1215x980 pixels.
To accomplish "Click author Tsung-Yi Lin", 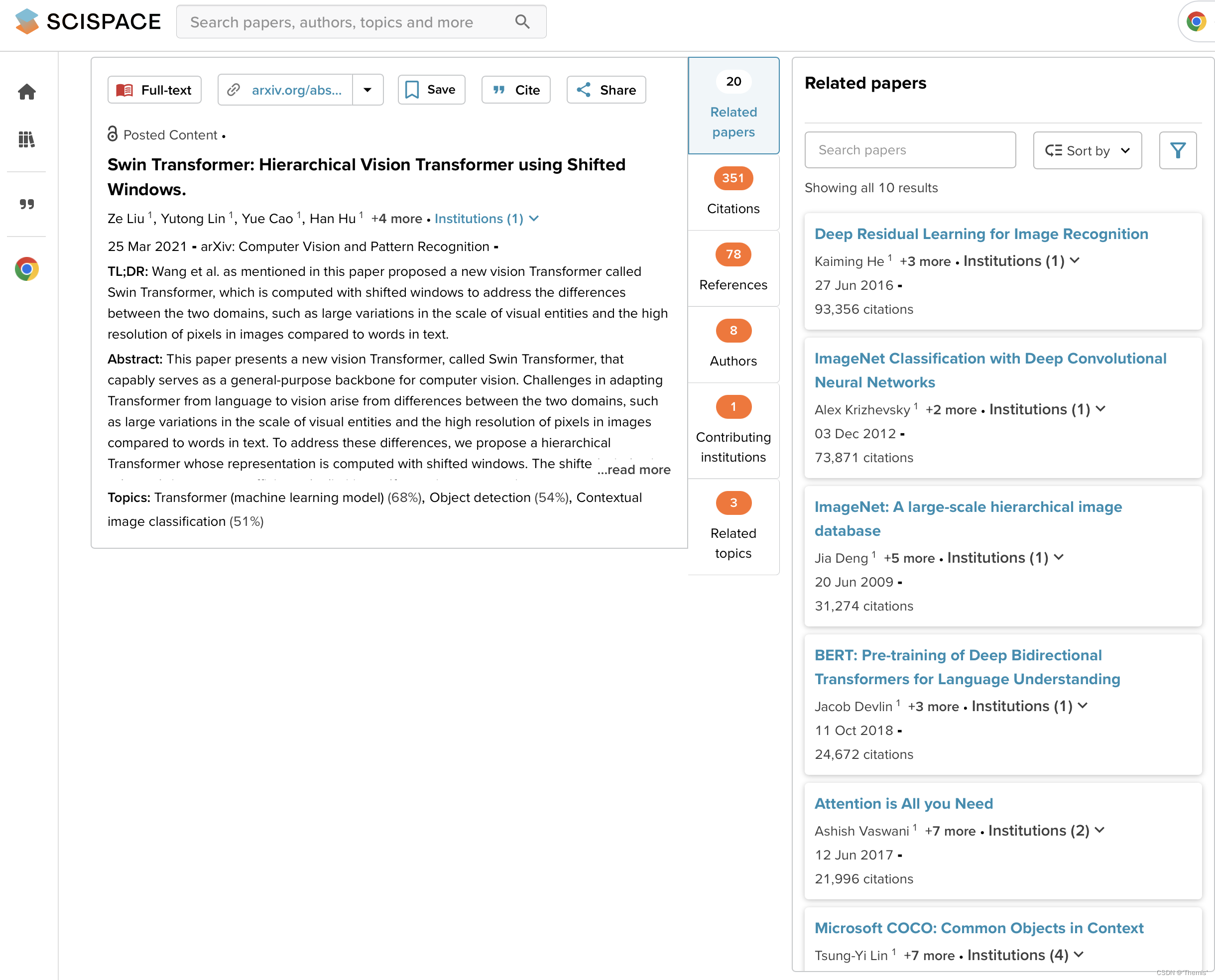I will coord(851,956).
